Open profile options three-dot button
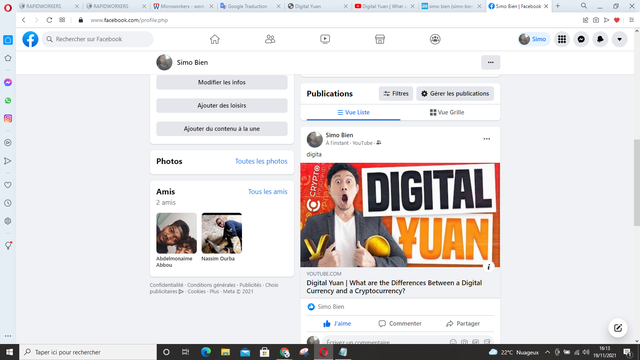 (x=491, y=62)
